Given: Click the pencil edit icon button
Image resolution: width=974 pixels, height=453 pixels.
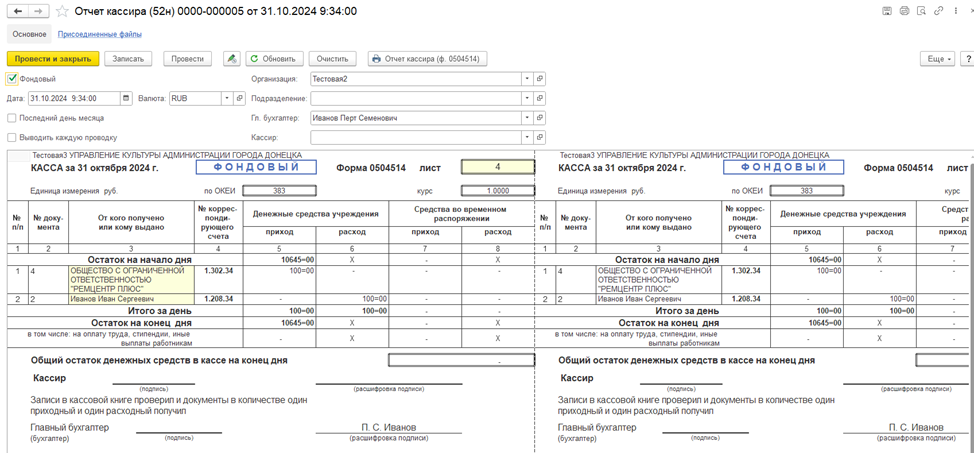Looking at the screenshot, I should [x=232, y=58].
